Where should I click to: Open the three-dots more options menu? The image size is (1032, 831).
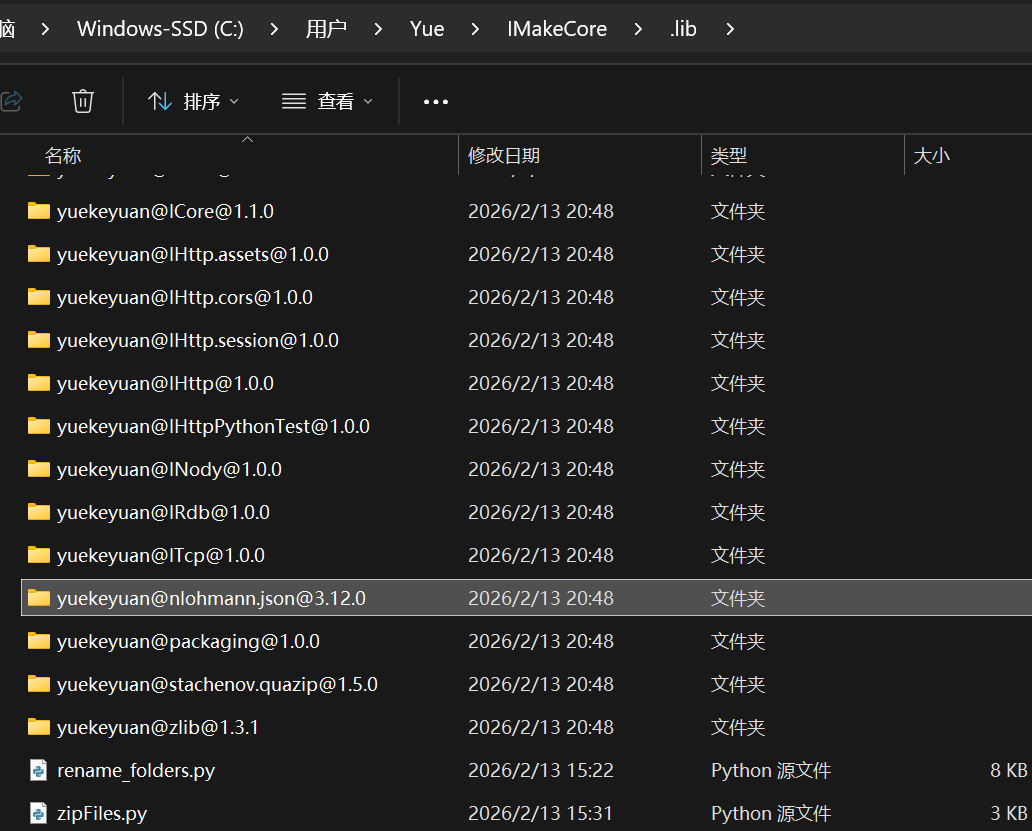point(436,101)
